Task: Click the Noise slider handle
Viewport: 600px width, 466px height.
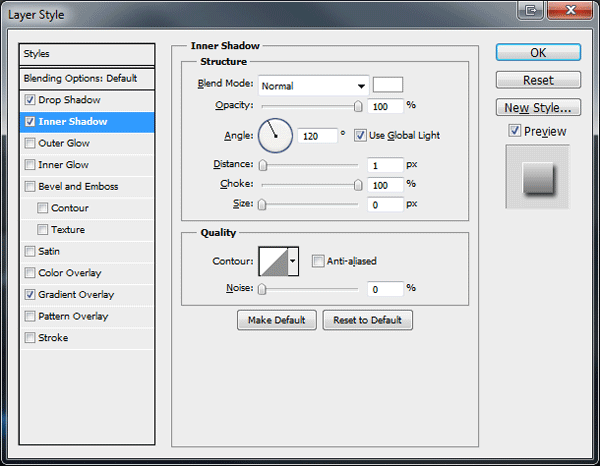Action: (x=262, y=289)
